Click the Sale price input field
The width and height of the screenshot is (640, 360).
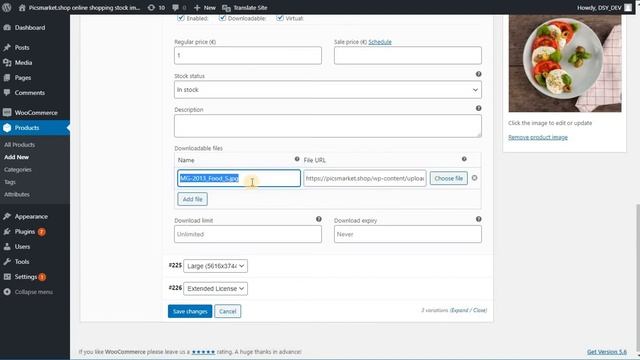point(408,56)
